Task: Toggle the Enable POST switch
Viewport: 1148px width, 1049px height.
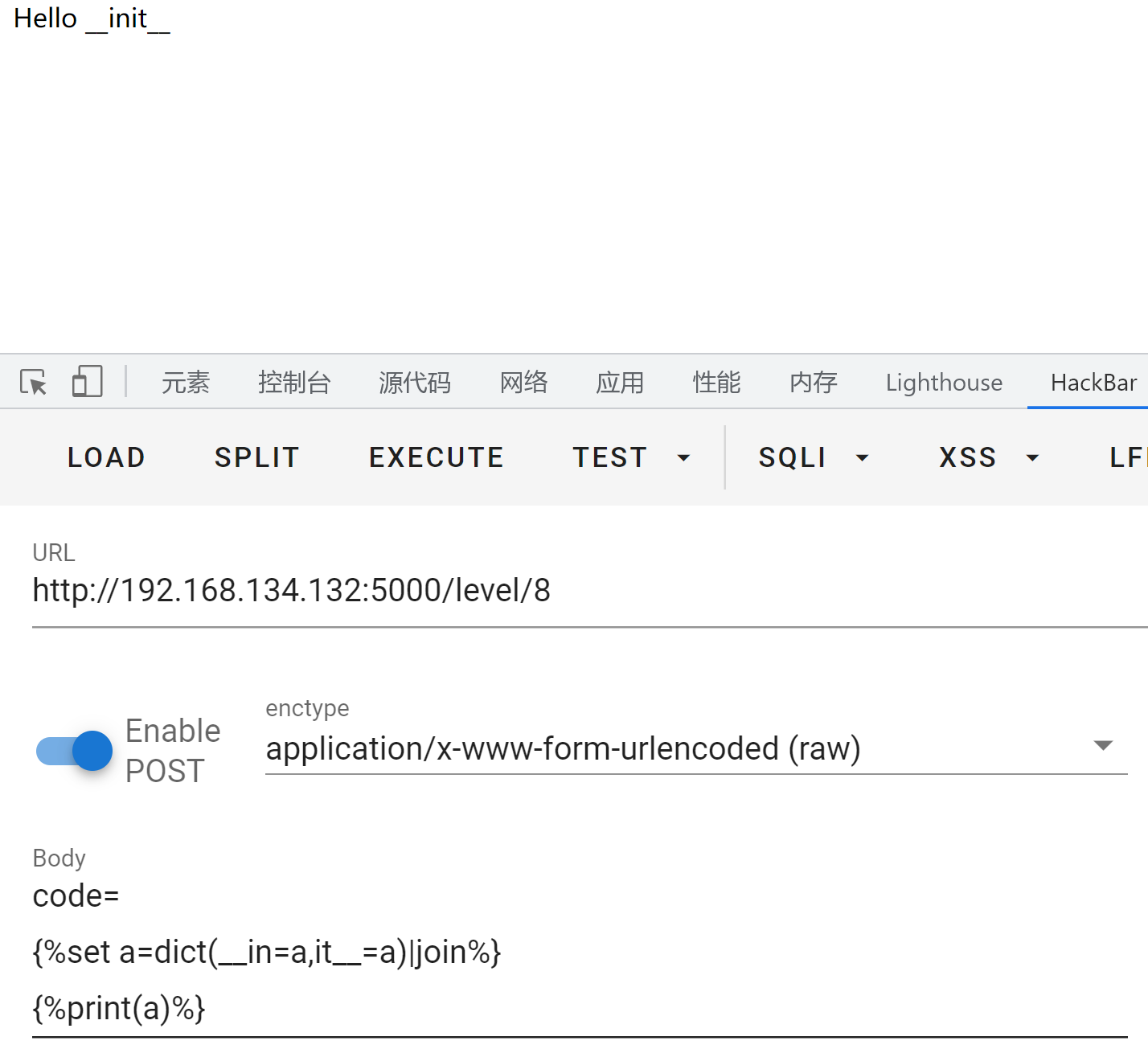Action: point(74,752)
